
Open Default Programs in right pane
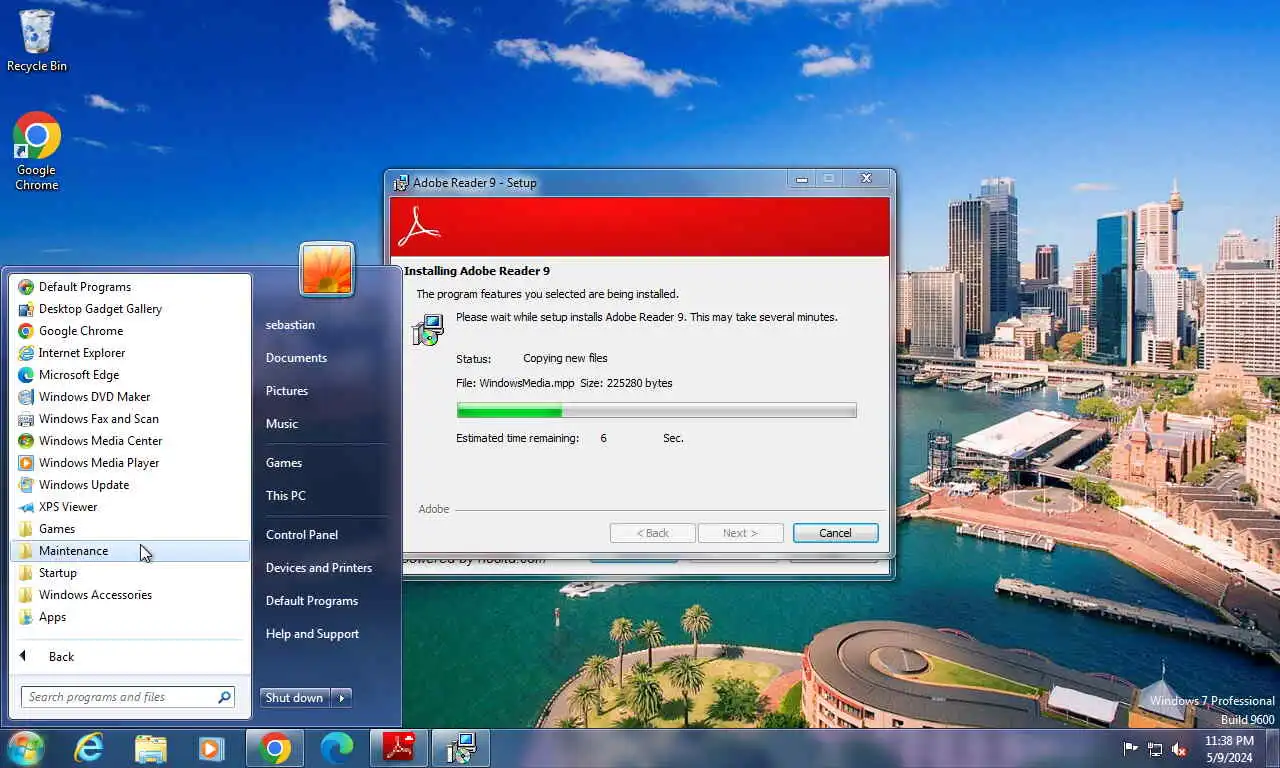click(312, 601)
